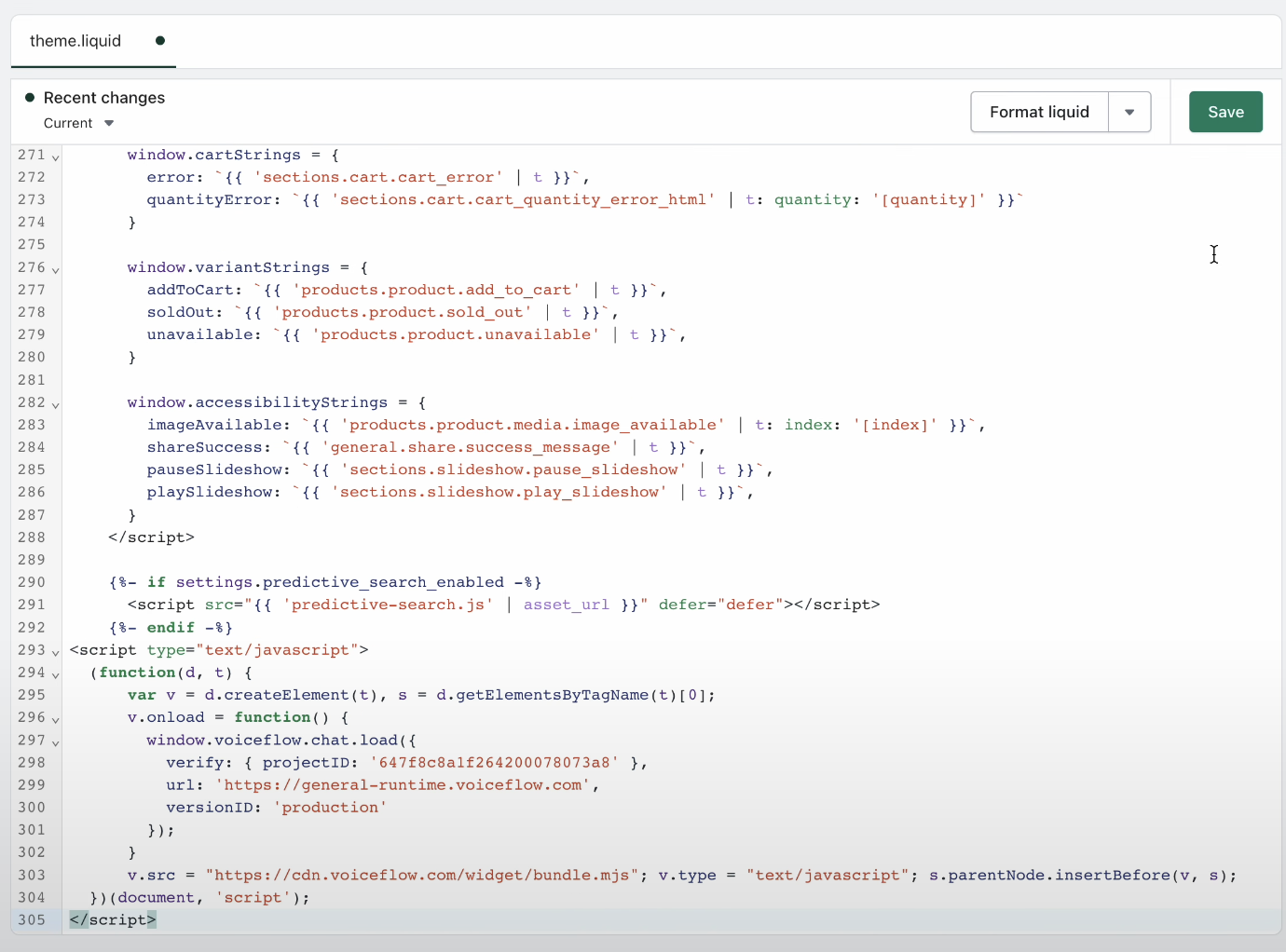The height and width of the screenshot is (952, 1286).
Task: Click the general-runtime.voiceflow.com URL
Action: (403, 784)
